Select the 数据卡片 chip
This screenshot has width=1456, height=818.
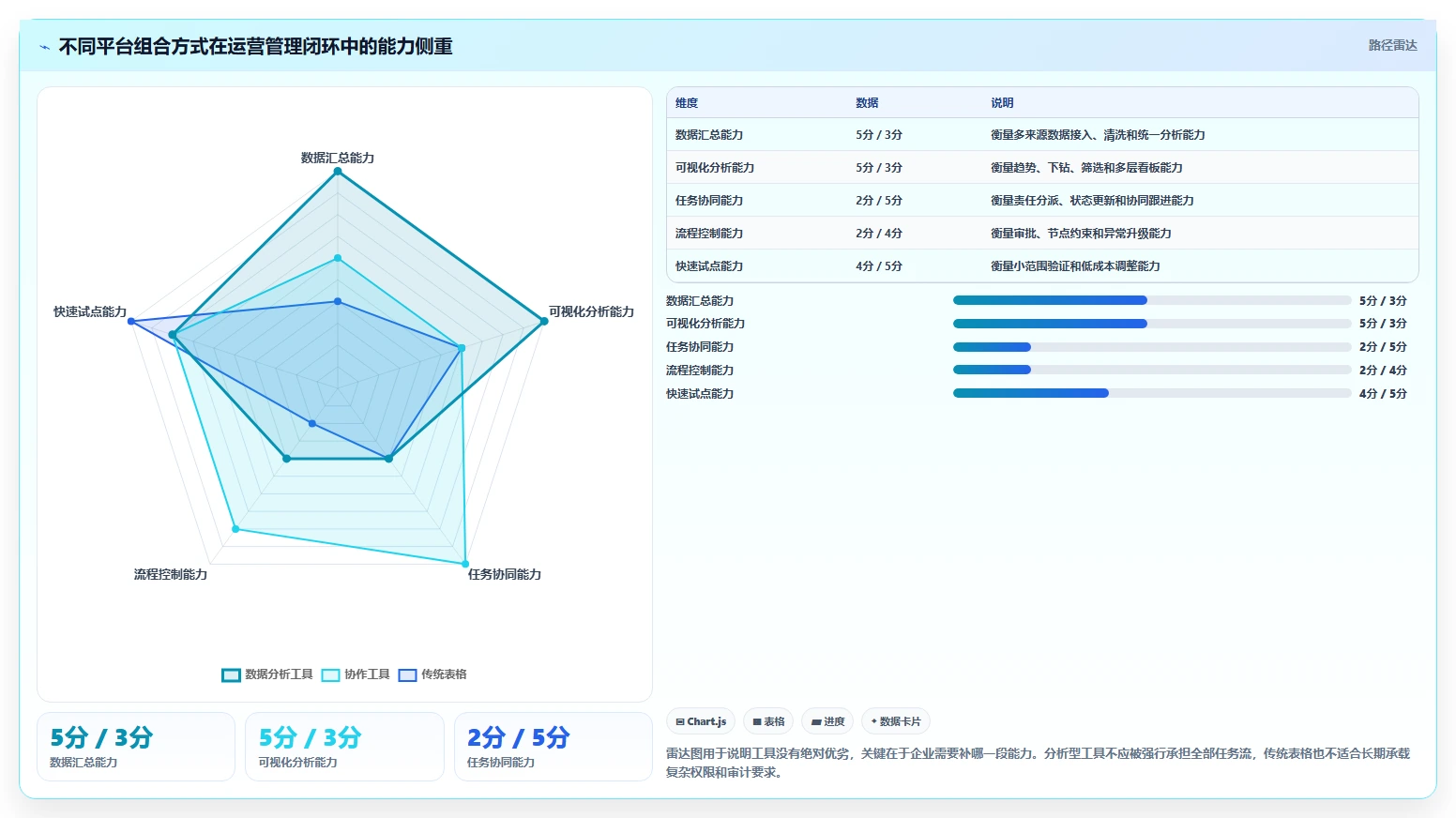[x=896, y=721]
